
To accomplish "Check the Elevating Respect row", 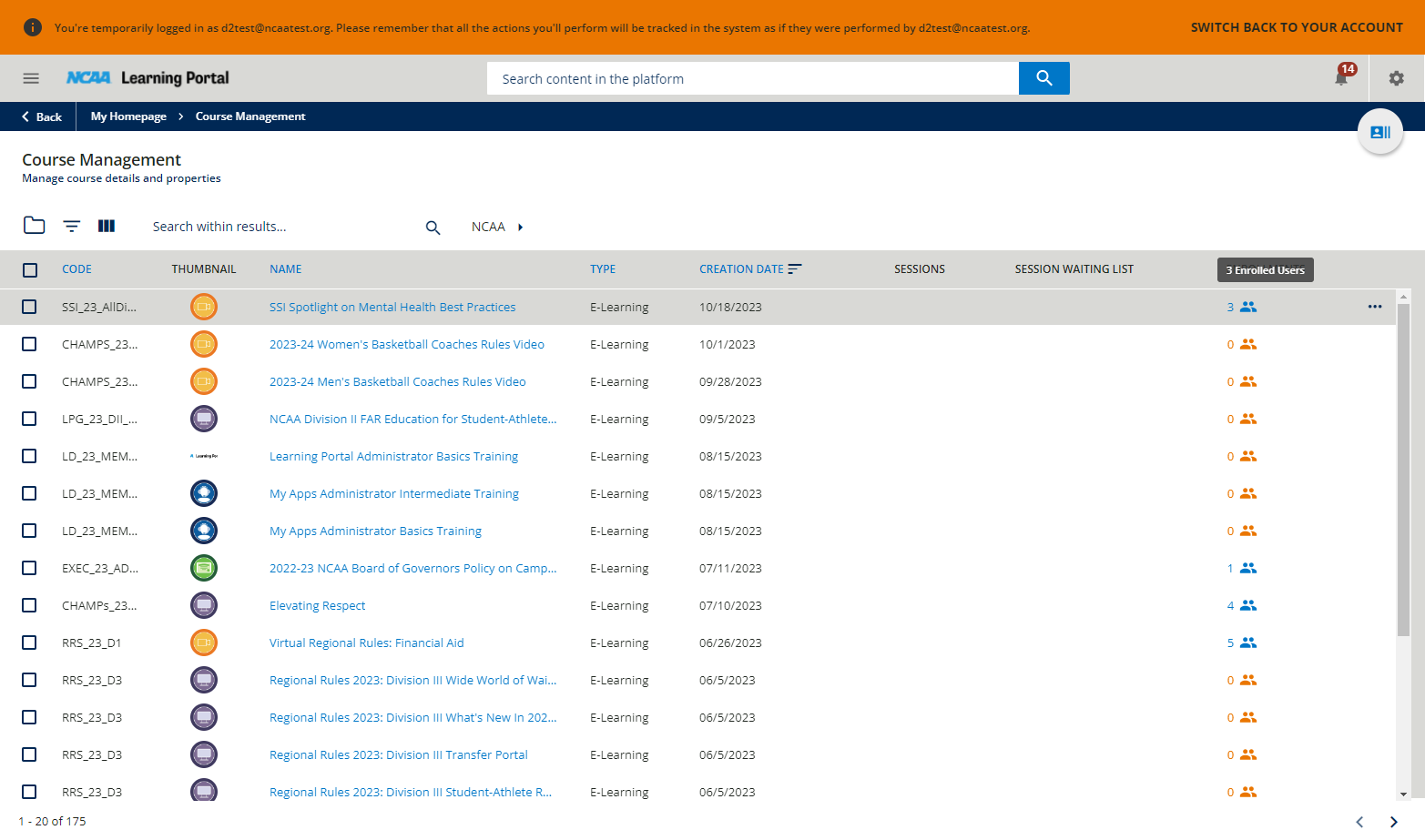I will click(x=29, y=605).
